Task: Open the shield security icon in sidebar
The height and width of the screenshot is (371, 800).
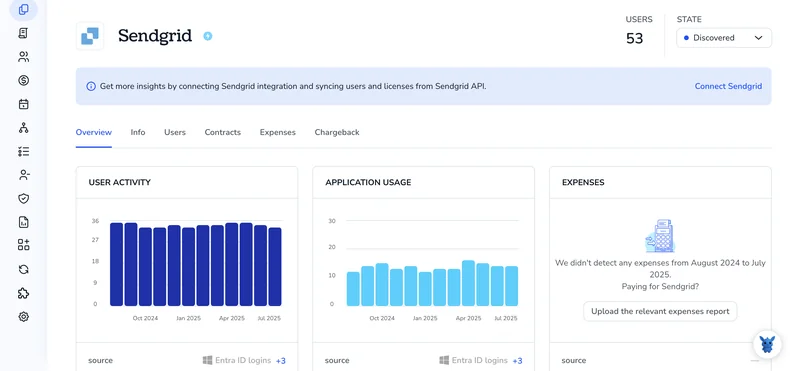Action: tap(23, 199)
